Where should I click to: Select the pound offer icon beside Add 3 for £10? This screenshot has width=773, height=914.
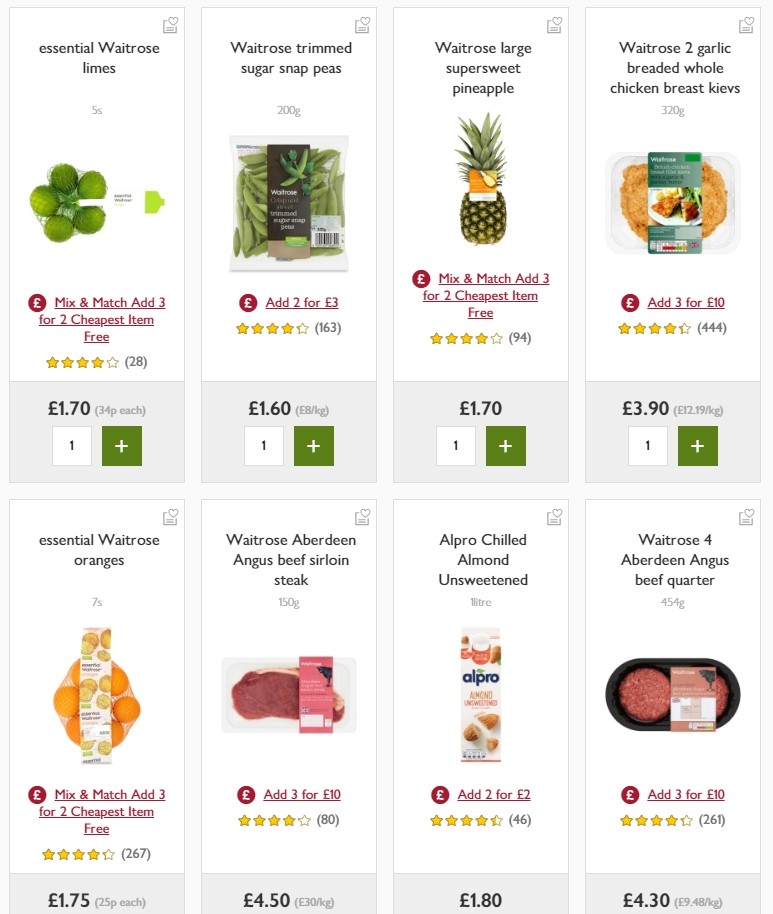(x=629, y=302)
